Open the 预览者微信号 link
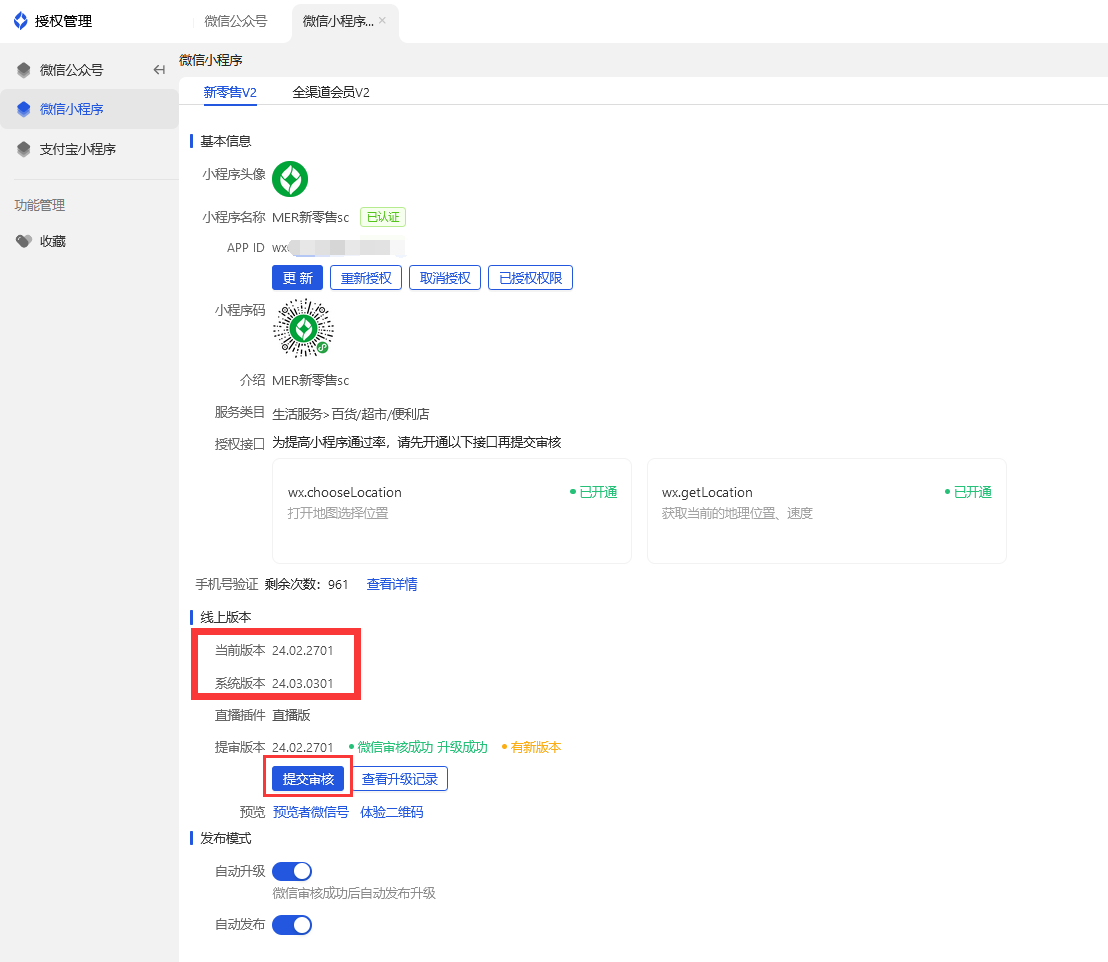1108x962 pixels. (x=311, y=812)
